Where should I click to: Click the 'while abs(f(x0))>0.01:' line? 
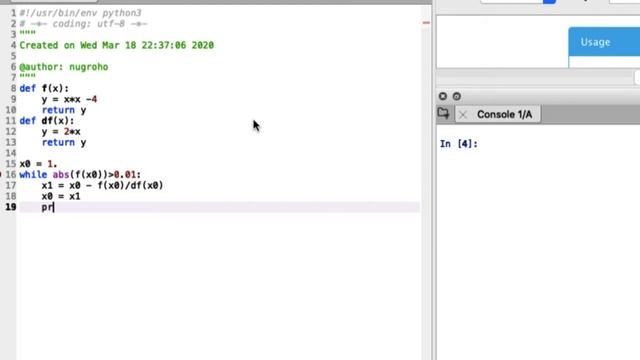coord(80,175)
